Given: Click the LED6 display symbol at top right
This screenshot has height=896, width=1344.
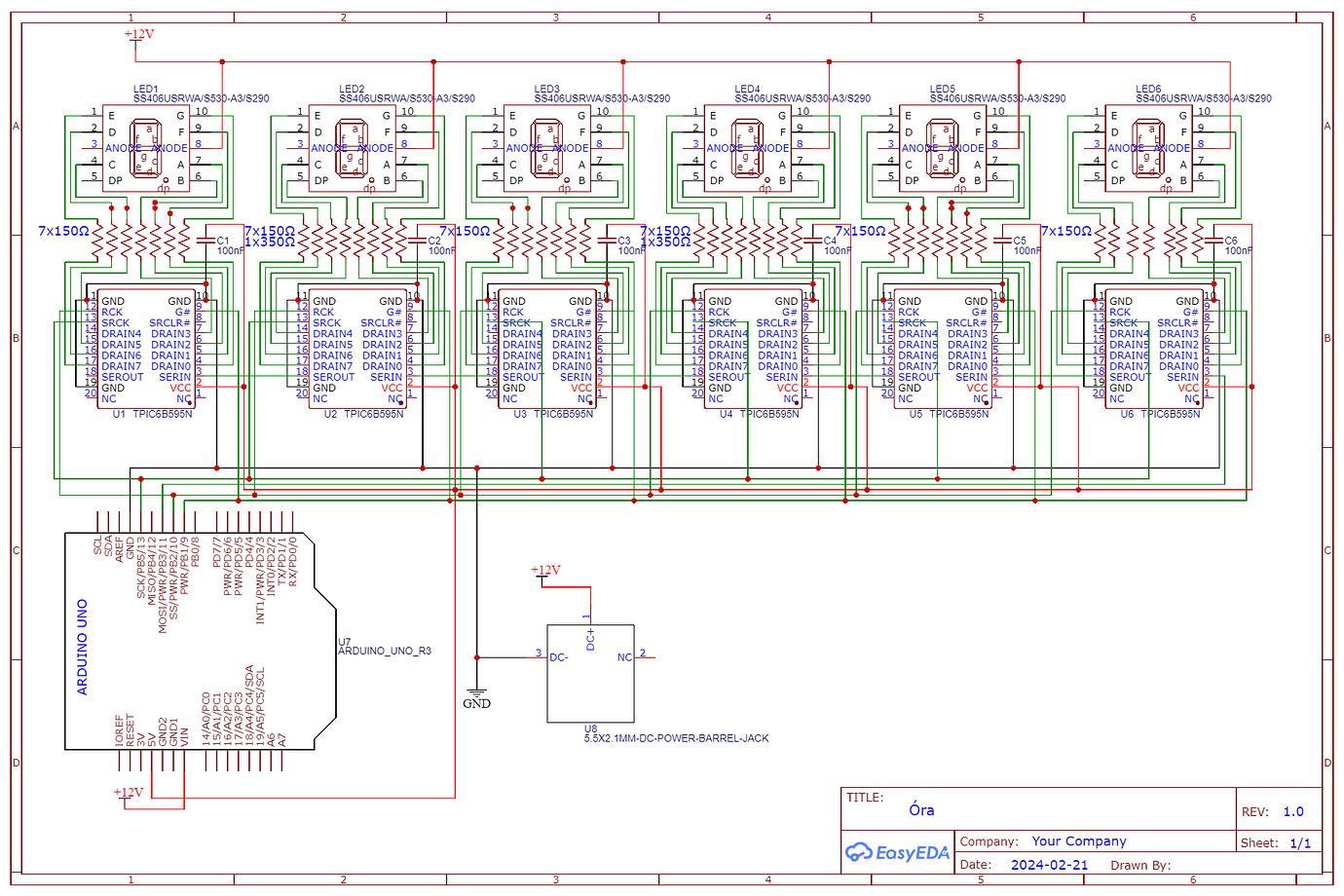Looking at the screenshot, I should [1149, 148].
